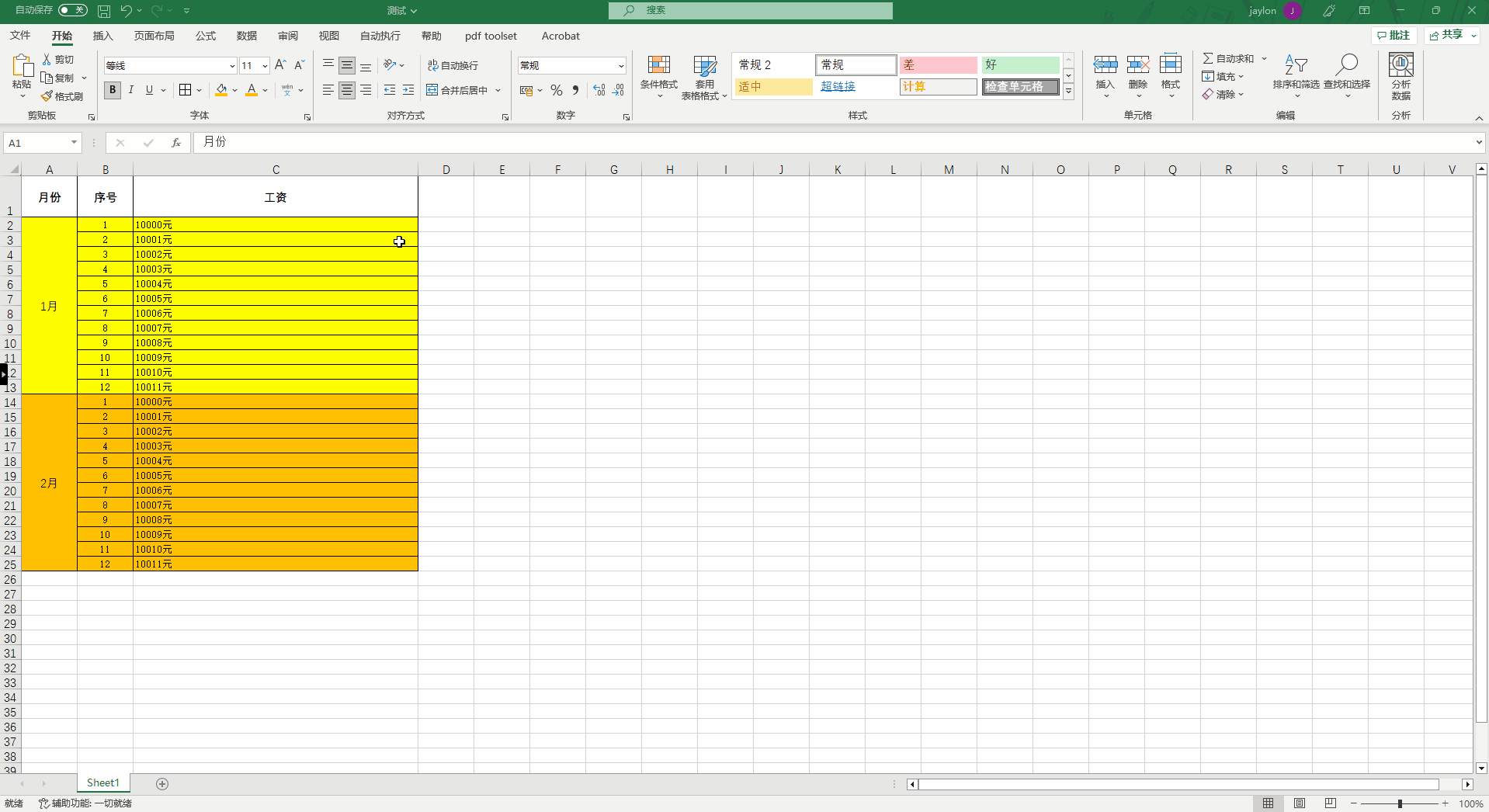Add a new sheet with plus icon
Screen dimensions: 1489x812
162,784
